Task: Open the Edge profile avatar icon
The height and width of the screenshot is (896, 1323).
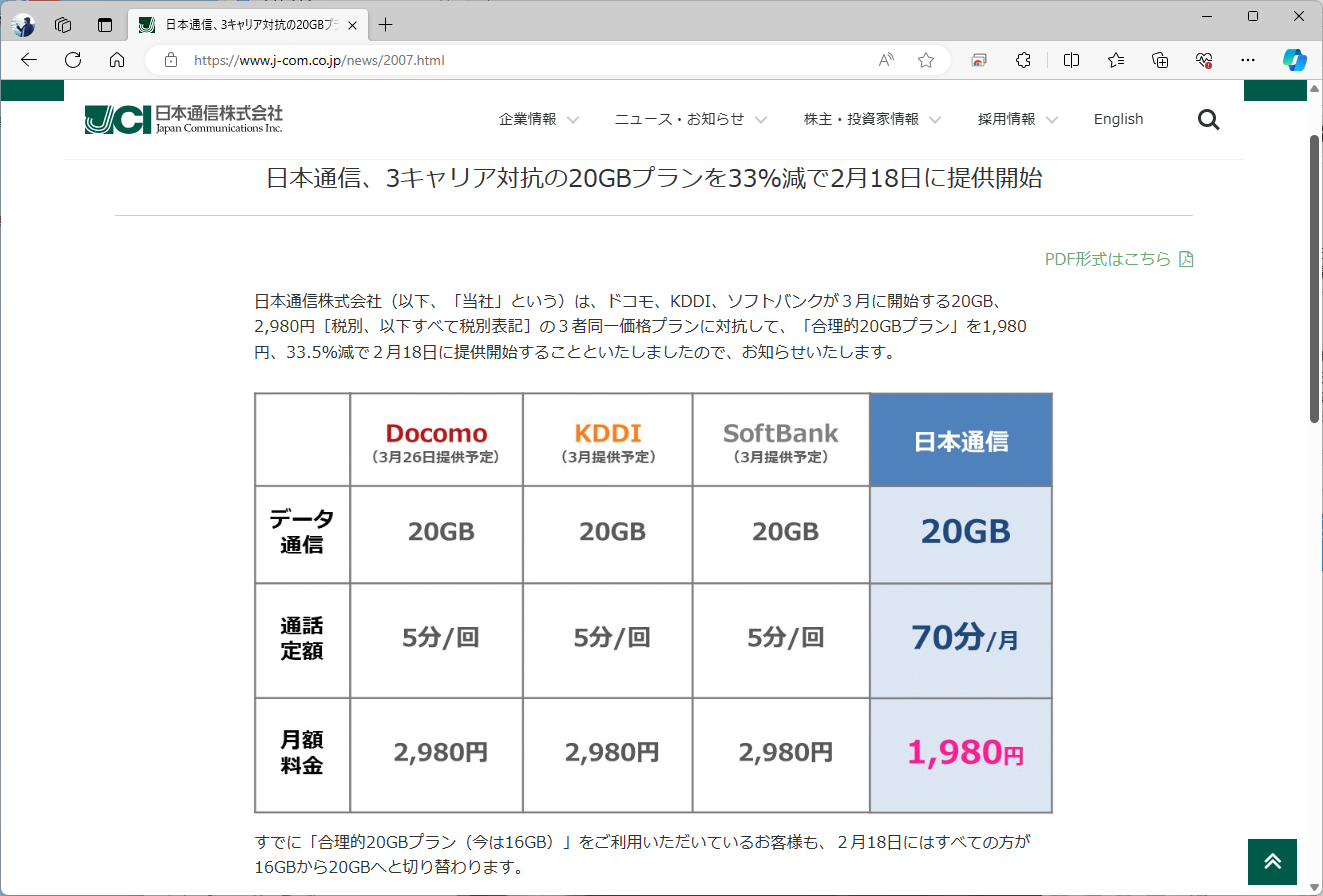Action: [x=24, y=24]
